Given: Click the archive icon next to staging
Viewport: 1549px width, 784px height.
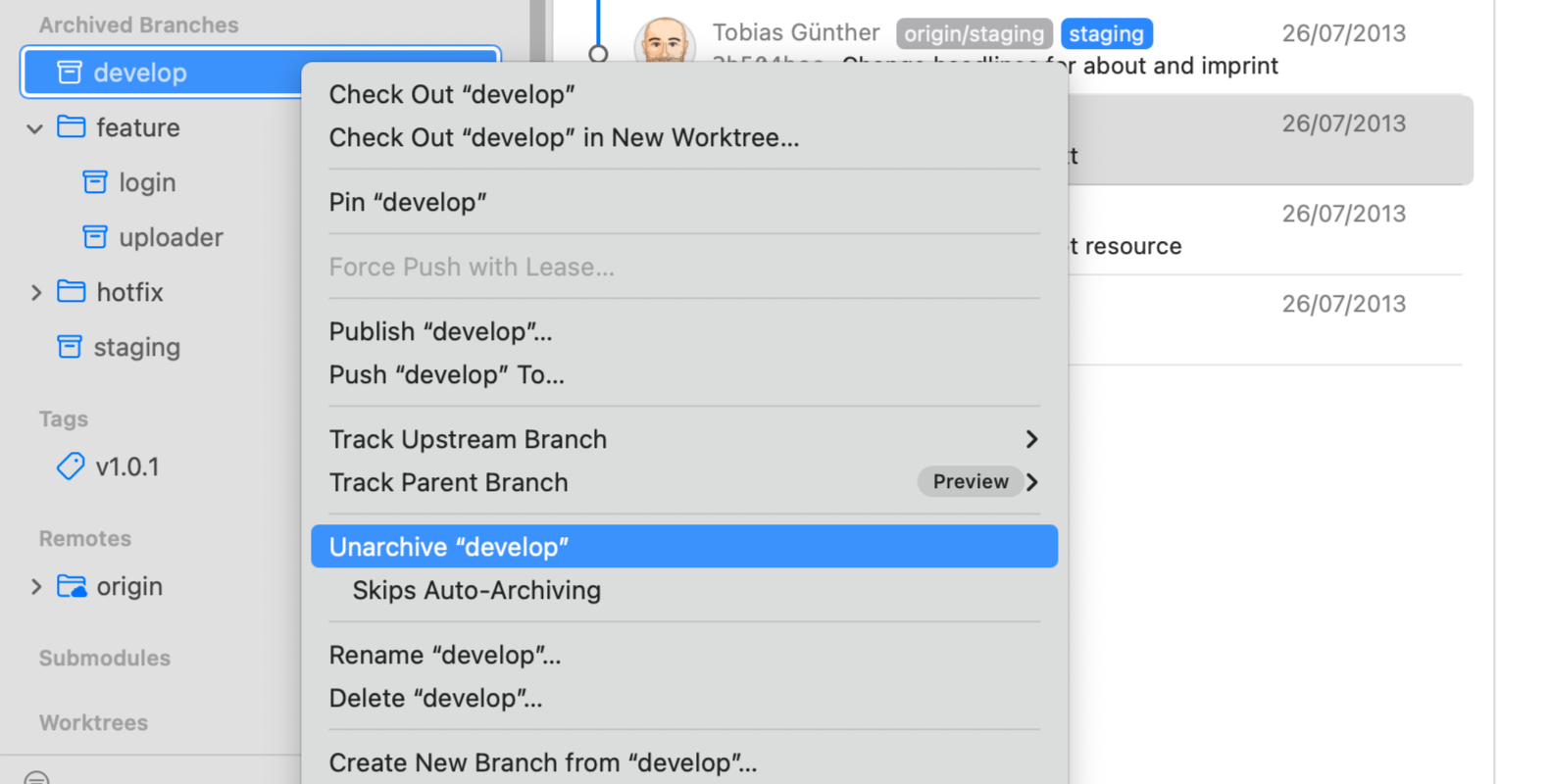Looking at the screenshot, I should [69, 347].
